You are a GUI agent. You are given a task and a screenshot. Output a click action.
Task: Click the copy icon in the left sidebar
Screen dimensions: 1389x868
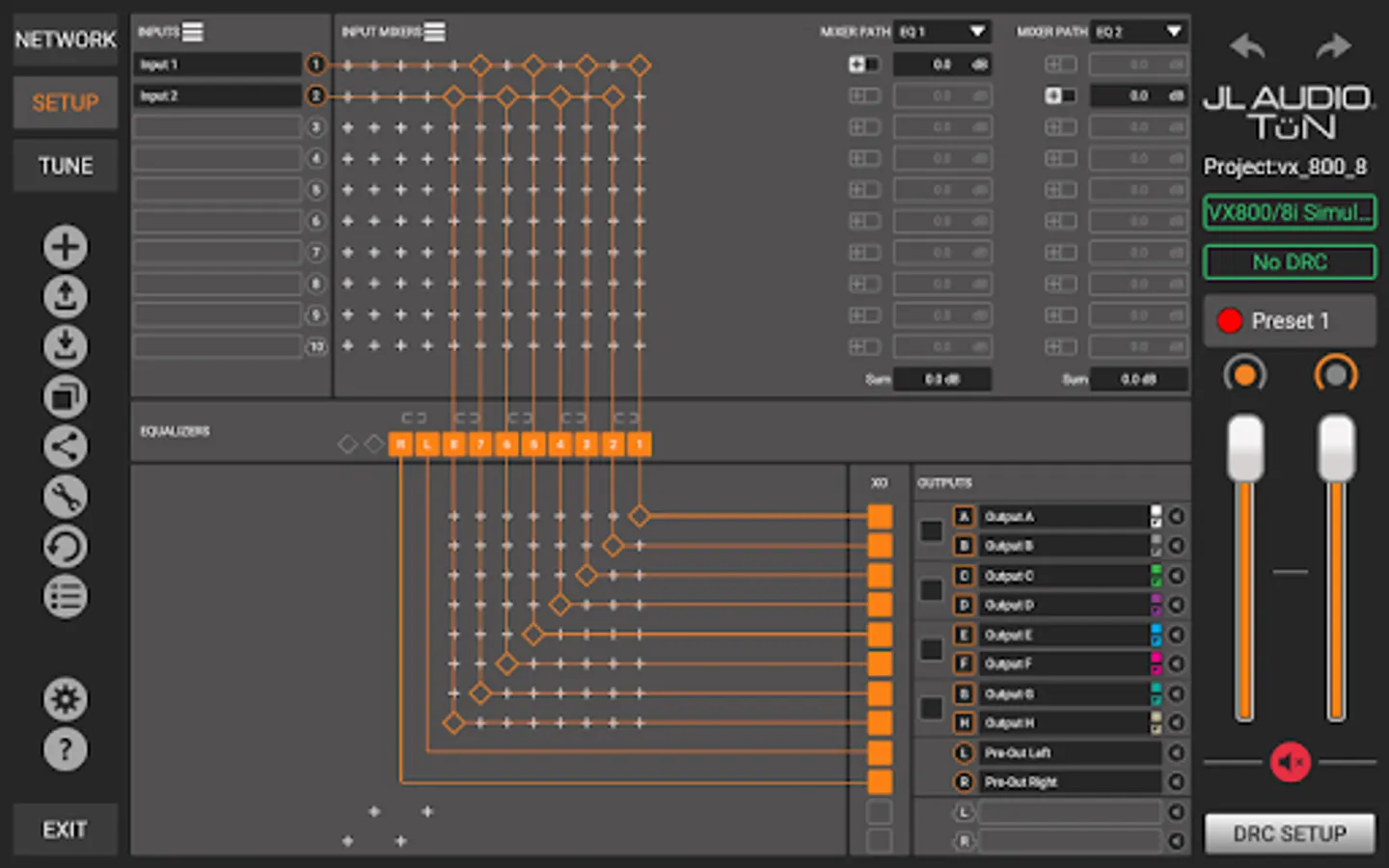pyautogui.click(x=66, y=396)
